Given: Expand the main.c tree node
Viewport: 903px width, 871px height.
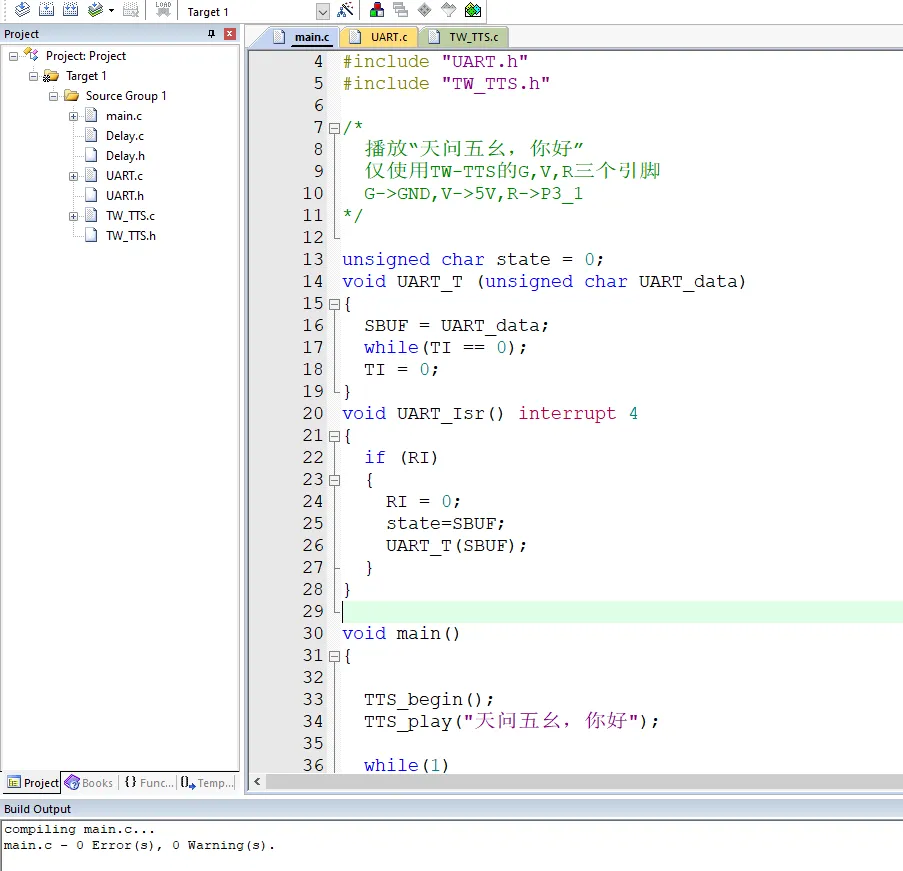Looking at the screenshot, I should [x=74, y=116].
